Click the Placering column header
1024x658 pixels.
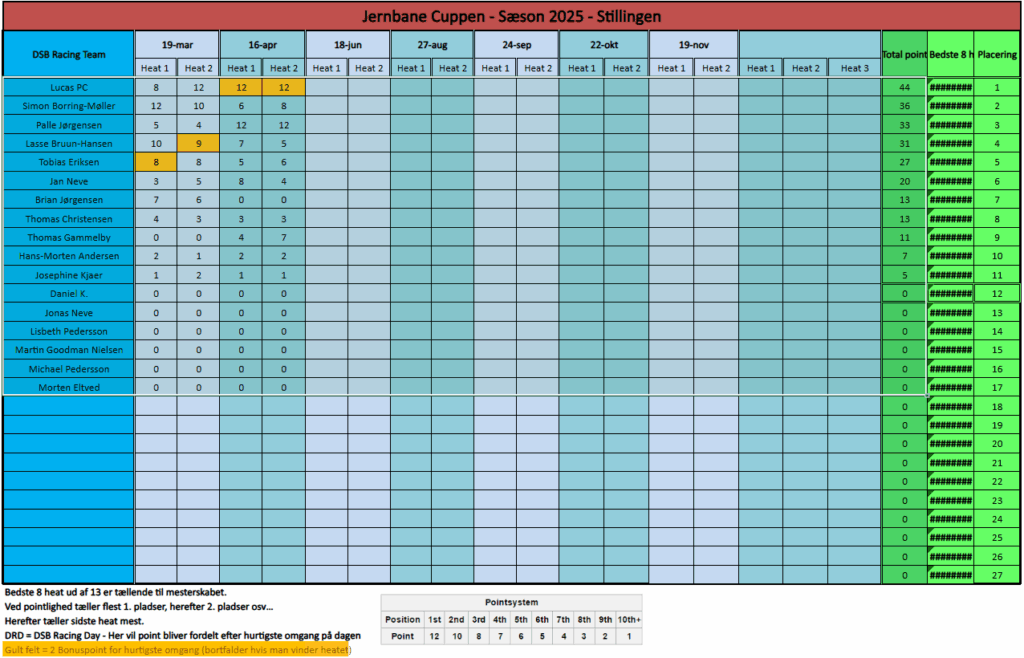point(997,54)
